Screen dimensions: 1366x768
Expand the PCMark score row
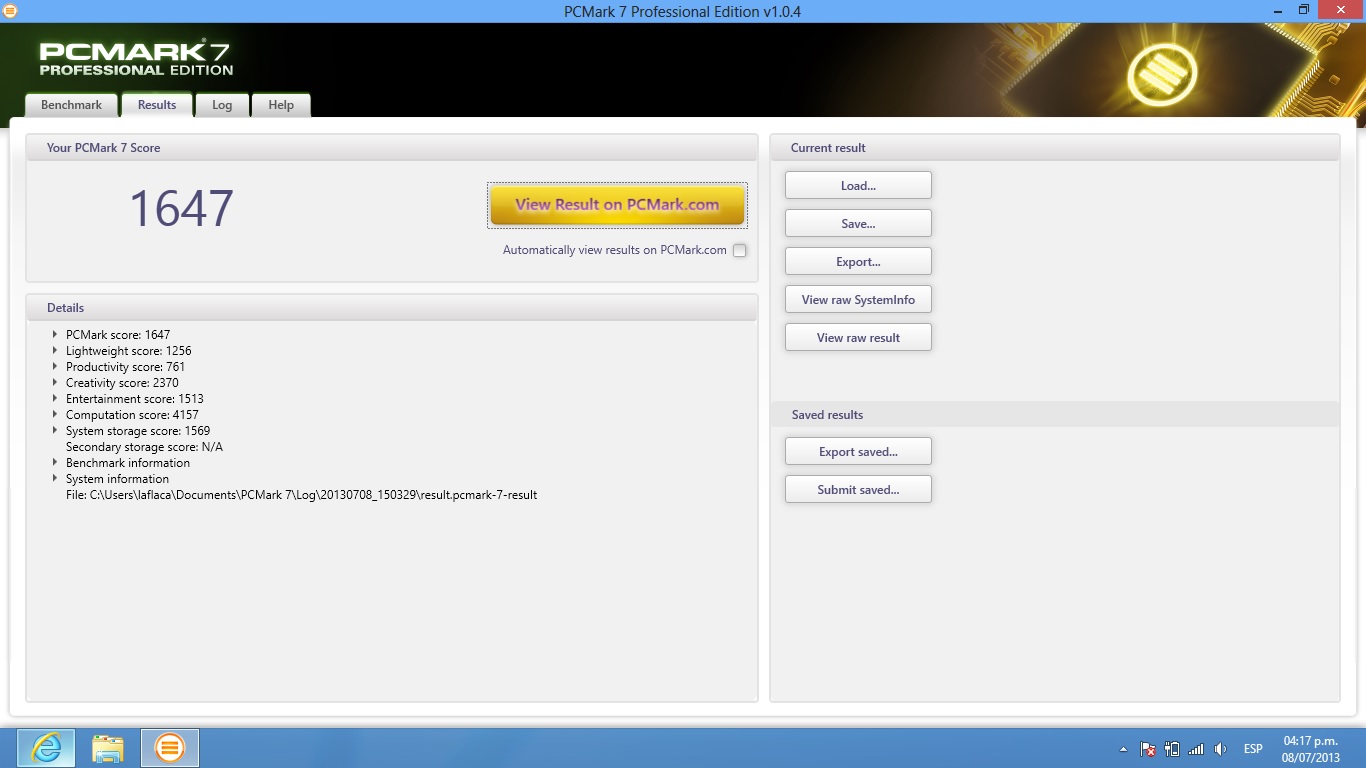[55, 334]
